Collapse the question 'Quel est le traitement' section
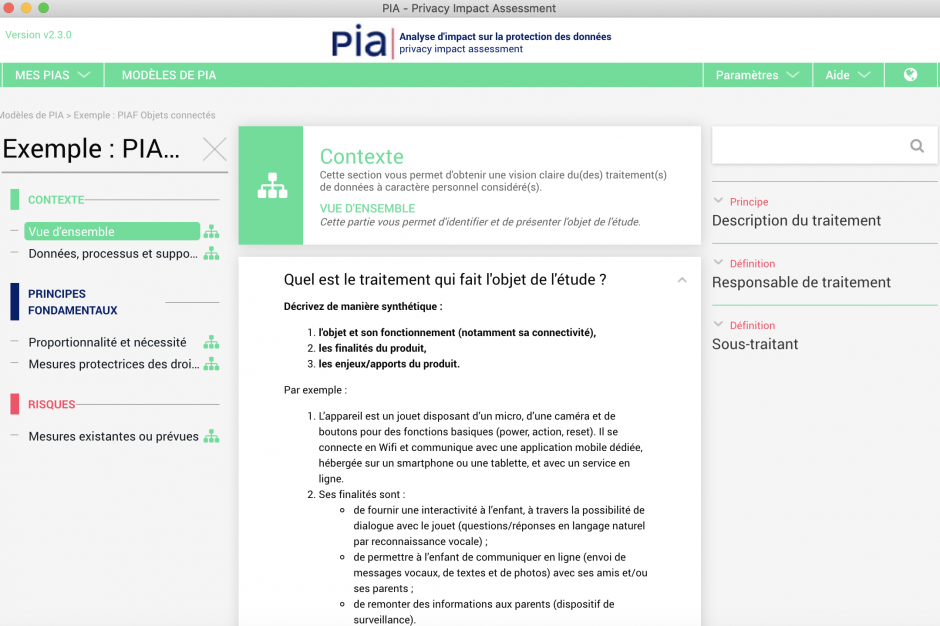Viewport: 940px width, 626px height. (682, 280)
